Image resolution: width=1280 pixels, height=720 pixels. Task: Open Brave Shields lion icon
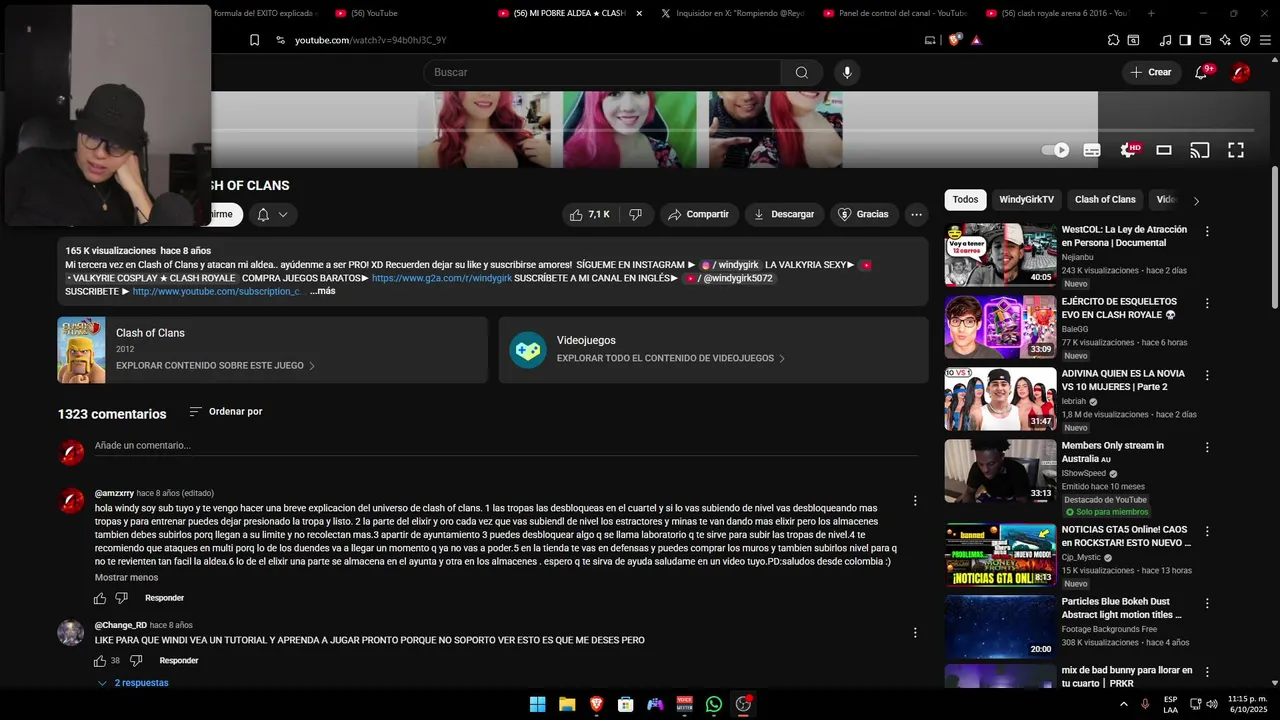point(954,40)
